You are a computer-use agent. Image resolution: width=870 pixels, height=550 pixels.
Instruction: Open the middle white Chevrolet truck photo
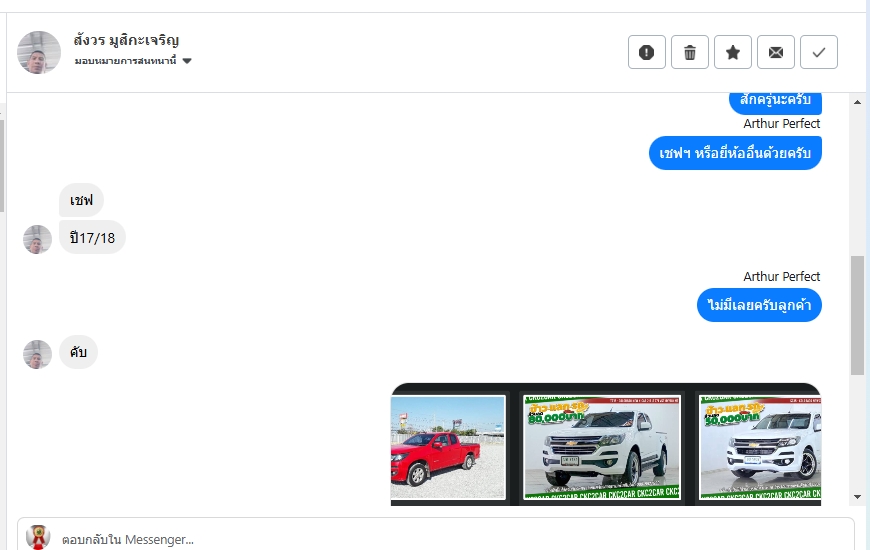point(602,447)
